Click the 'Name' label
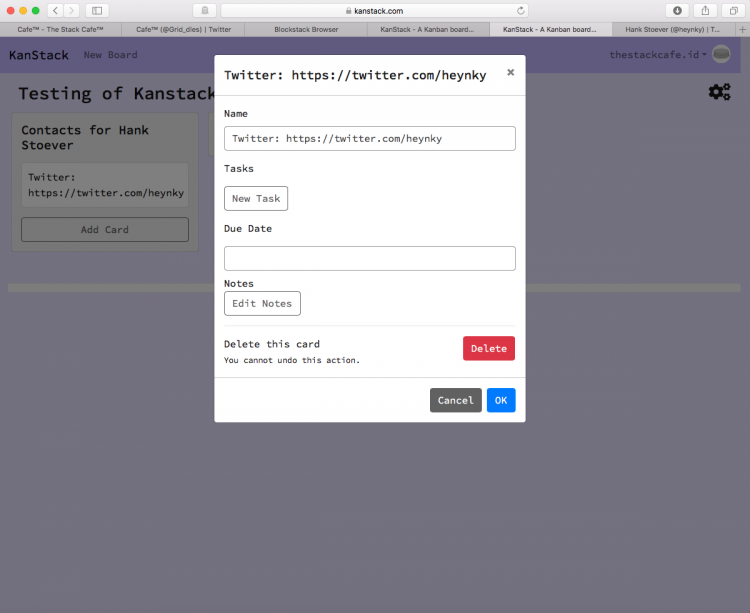 click(236, 114)
